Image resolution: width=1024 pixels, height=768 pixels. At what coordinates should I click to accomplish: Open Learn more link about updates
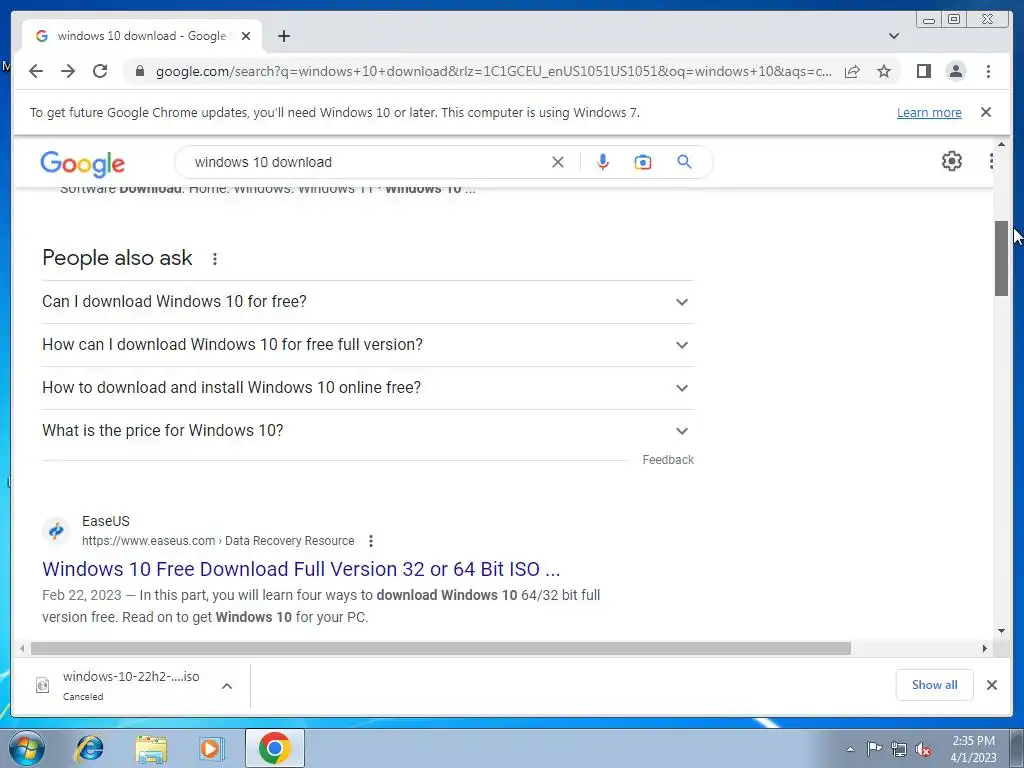(x=929, y=112)
